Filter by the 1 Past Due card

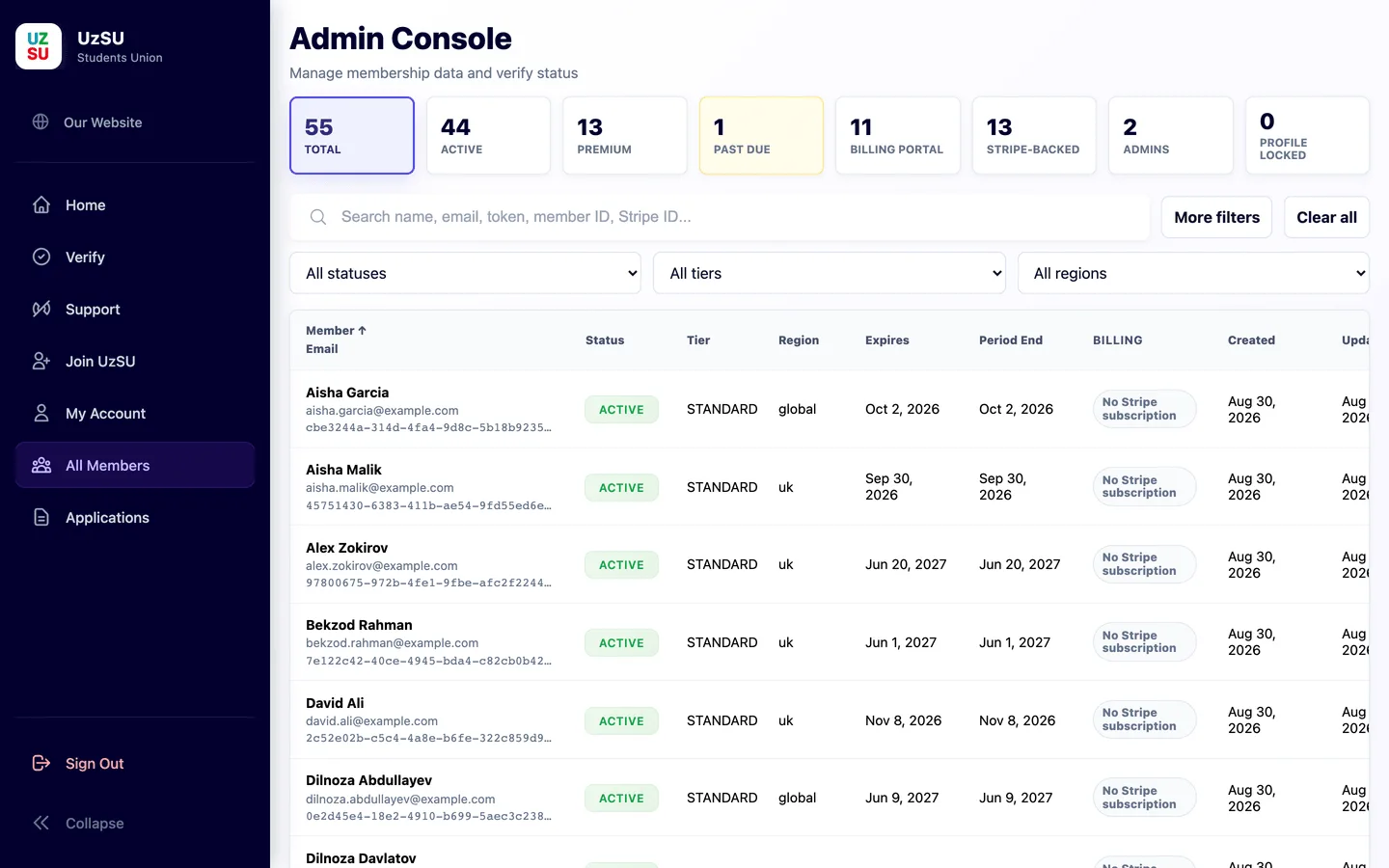point(761,135)
